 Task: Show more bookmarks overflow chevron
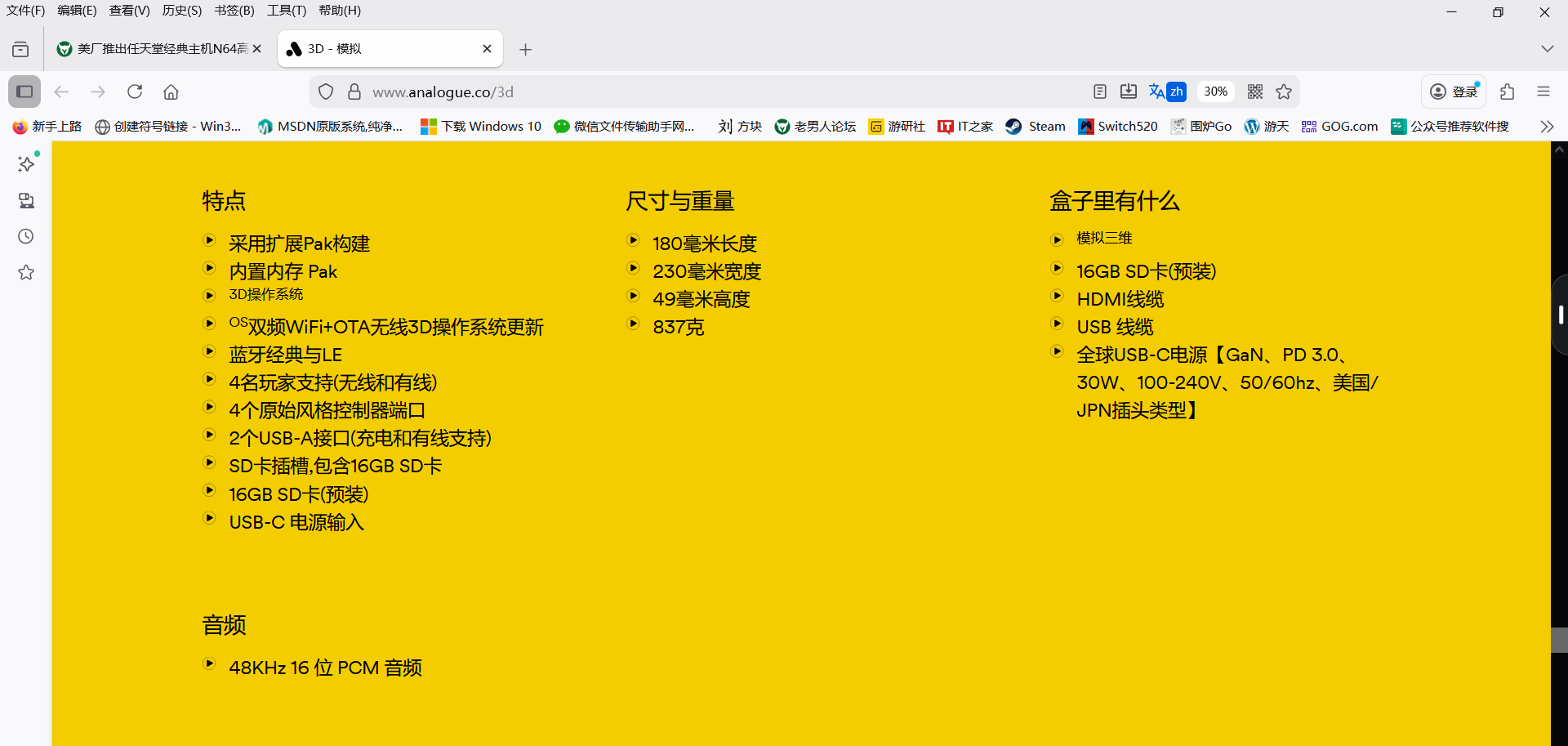1546,127
